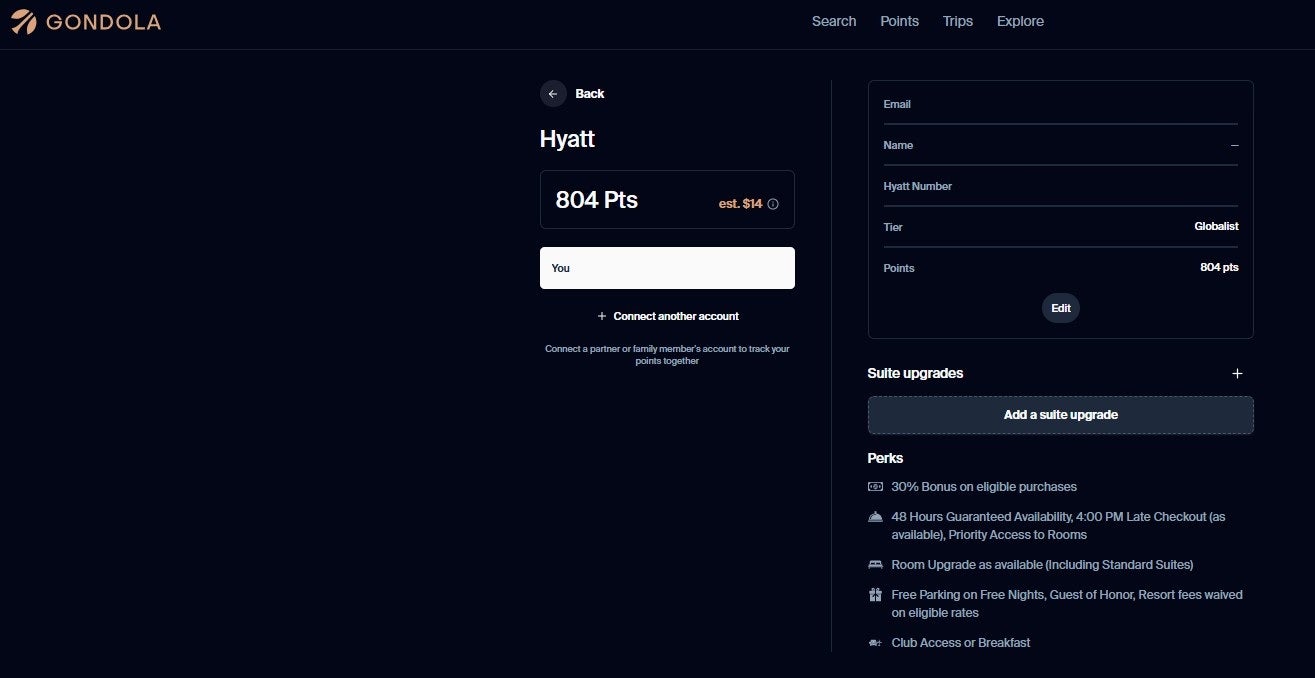
Task: Click the back arrow icon
Action: click(x=553, y=93)
